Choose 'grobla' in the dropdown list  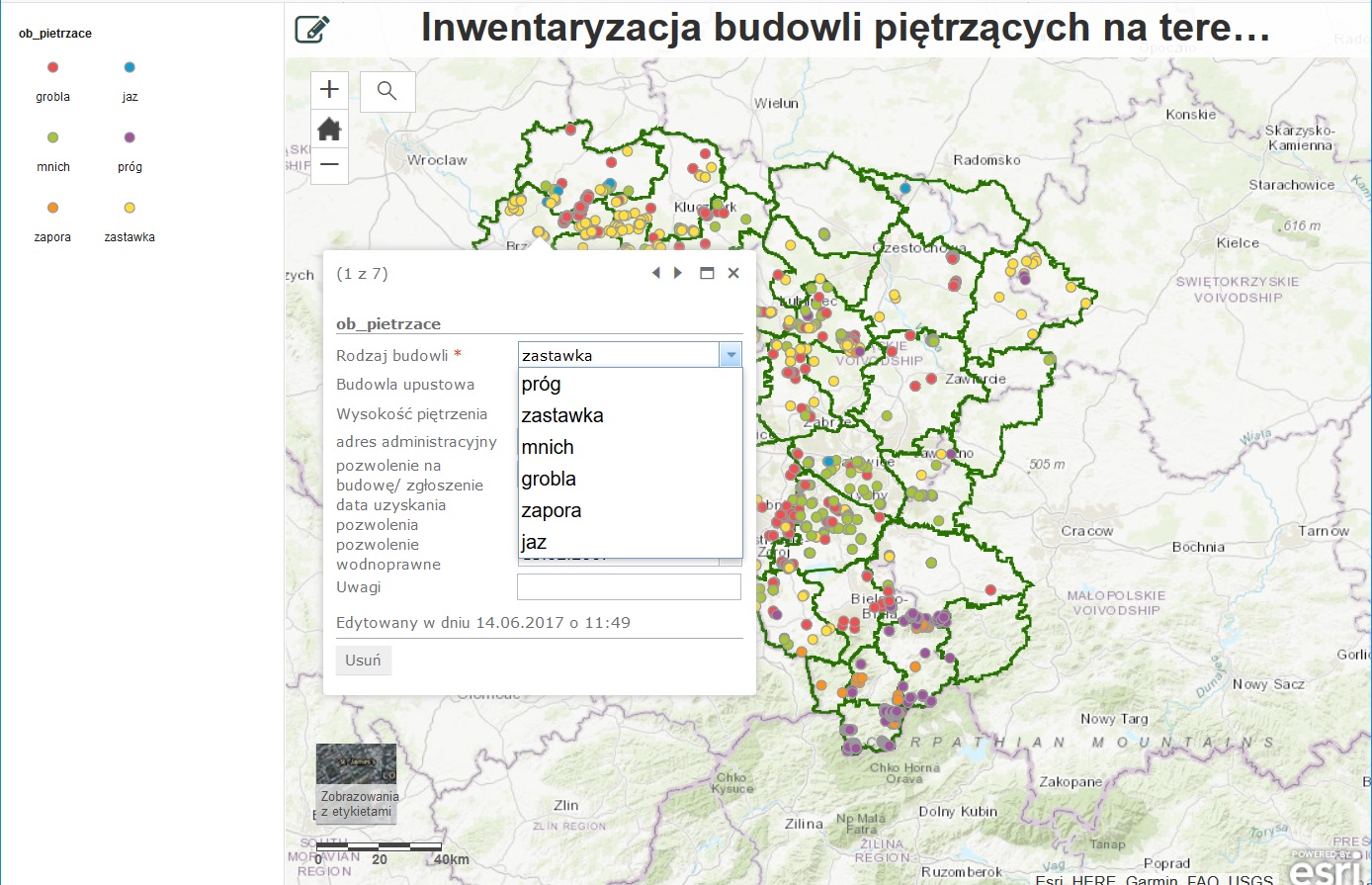[630, 479]
